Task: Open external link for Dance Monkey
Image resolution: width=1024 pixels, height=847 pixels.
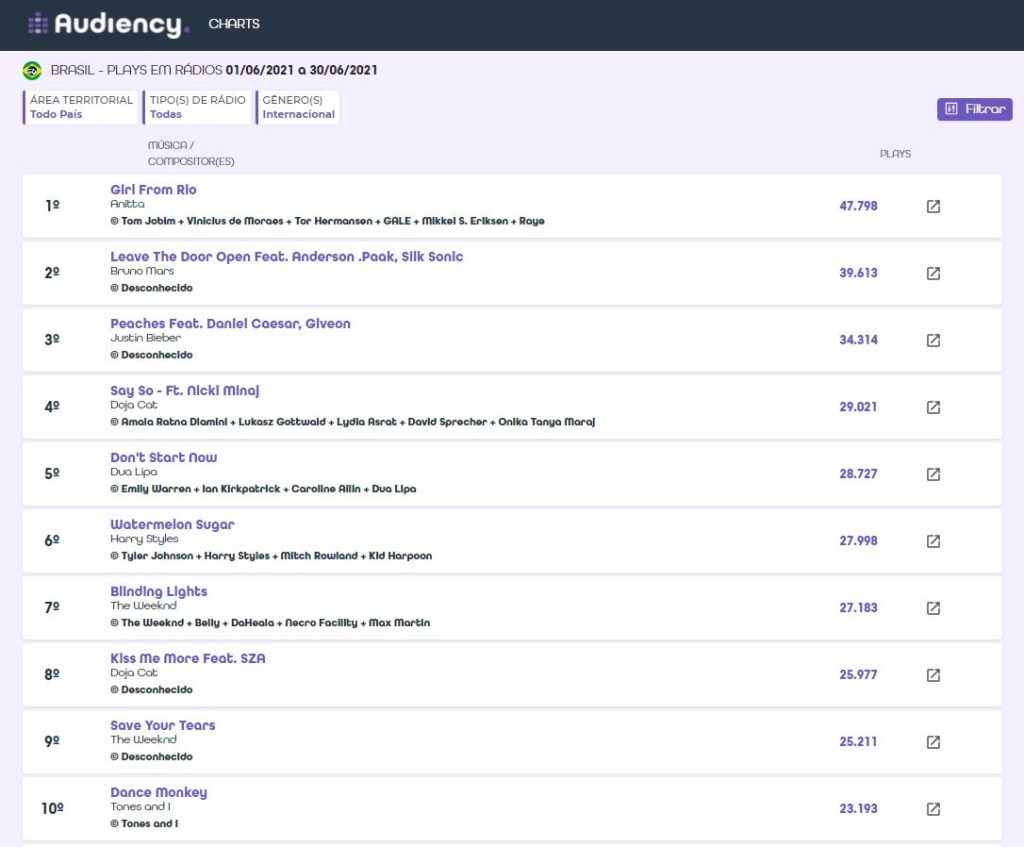Action: tap(933, 808)
